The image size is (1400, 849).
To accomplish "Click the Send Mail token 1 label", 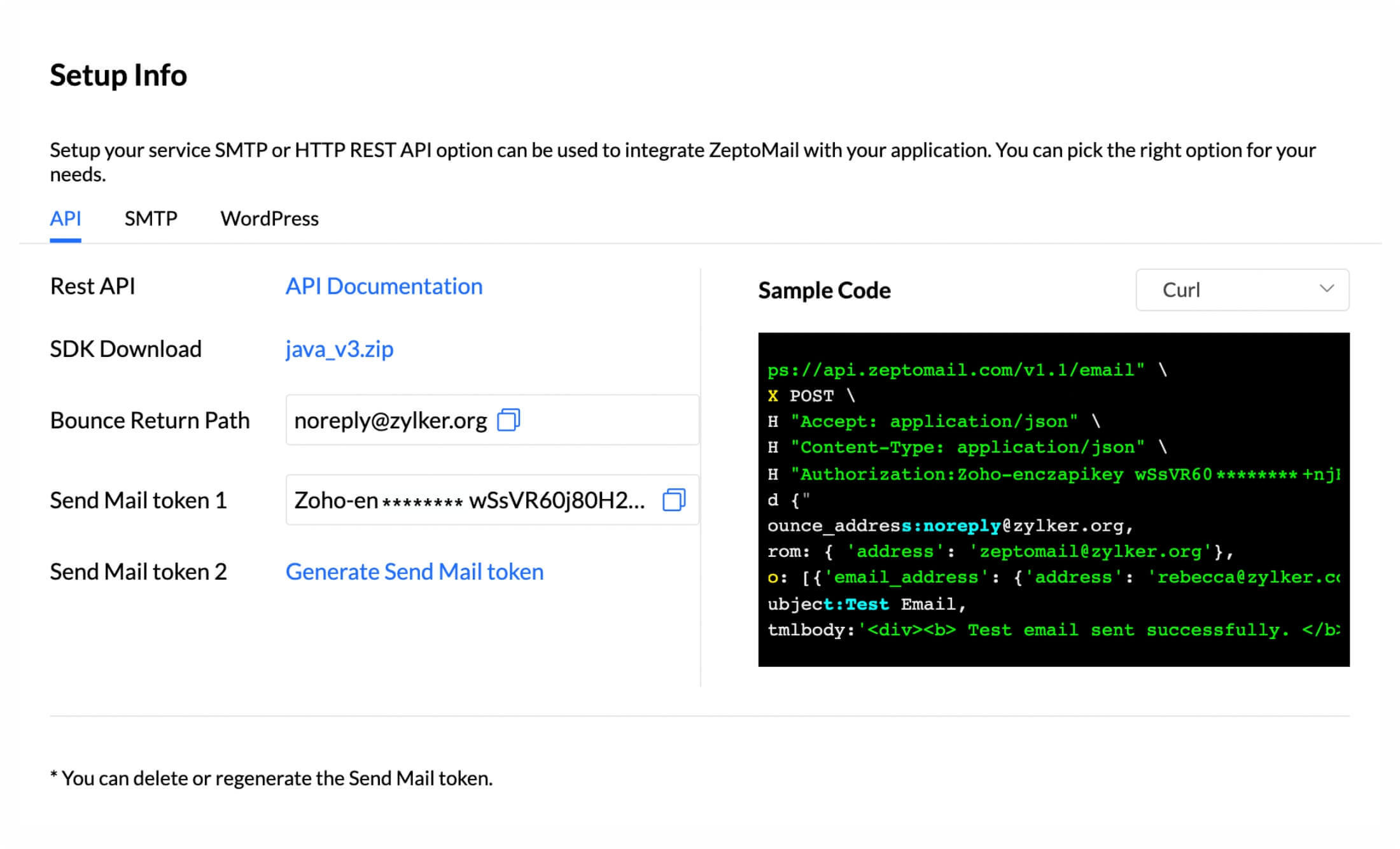I will pyautogui.click(x=138, y=500).
